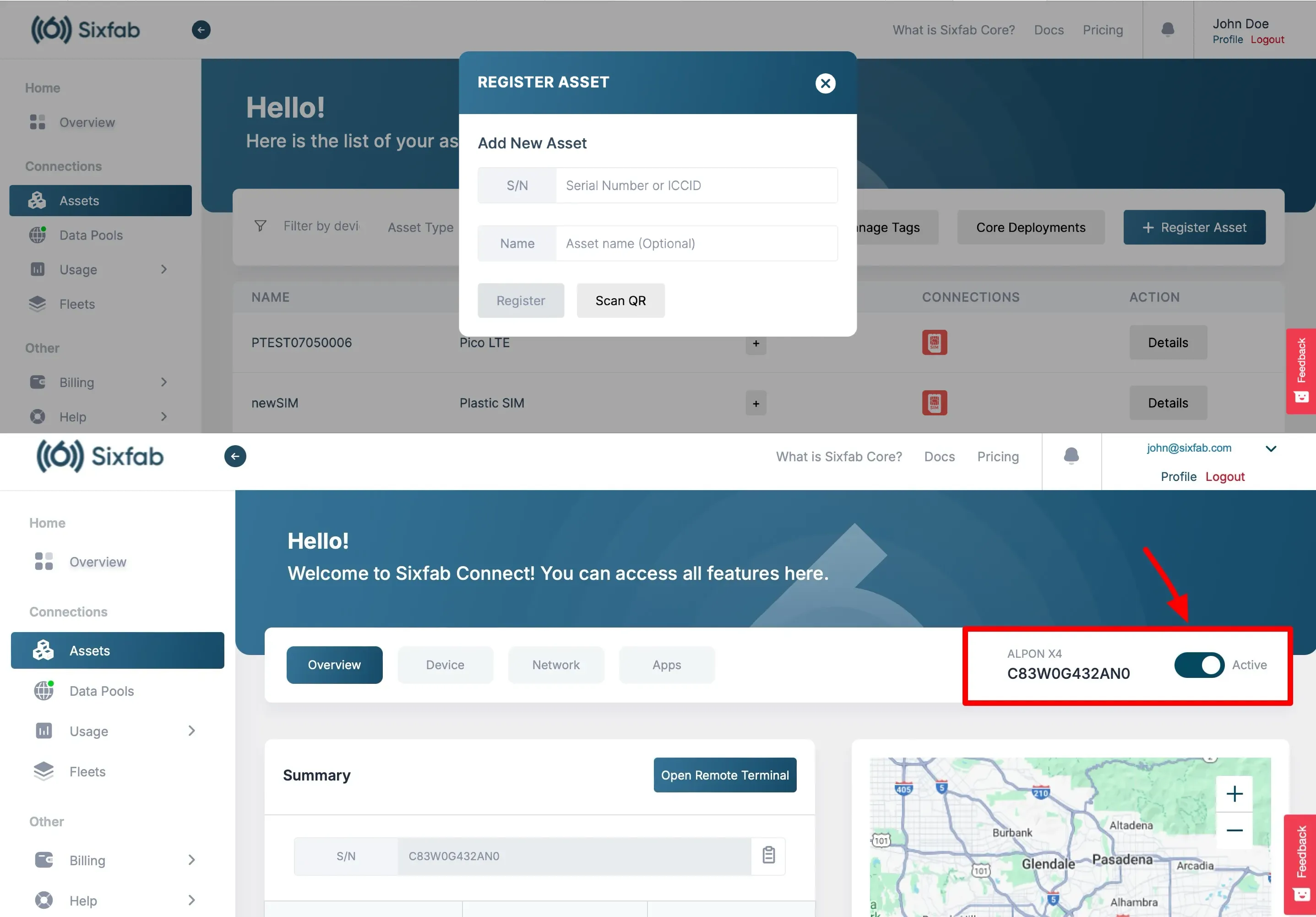Switch to the Network tab

(x=555, y=665)
